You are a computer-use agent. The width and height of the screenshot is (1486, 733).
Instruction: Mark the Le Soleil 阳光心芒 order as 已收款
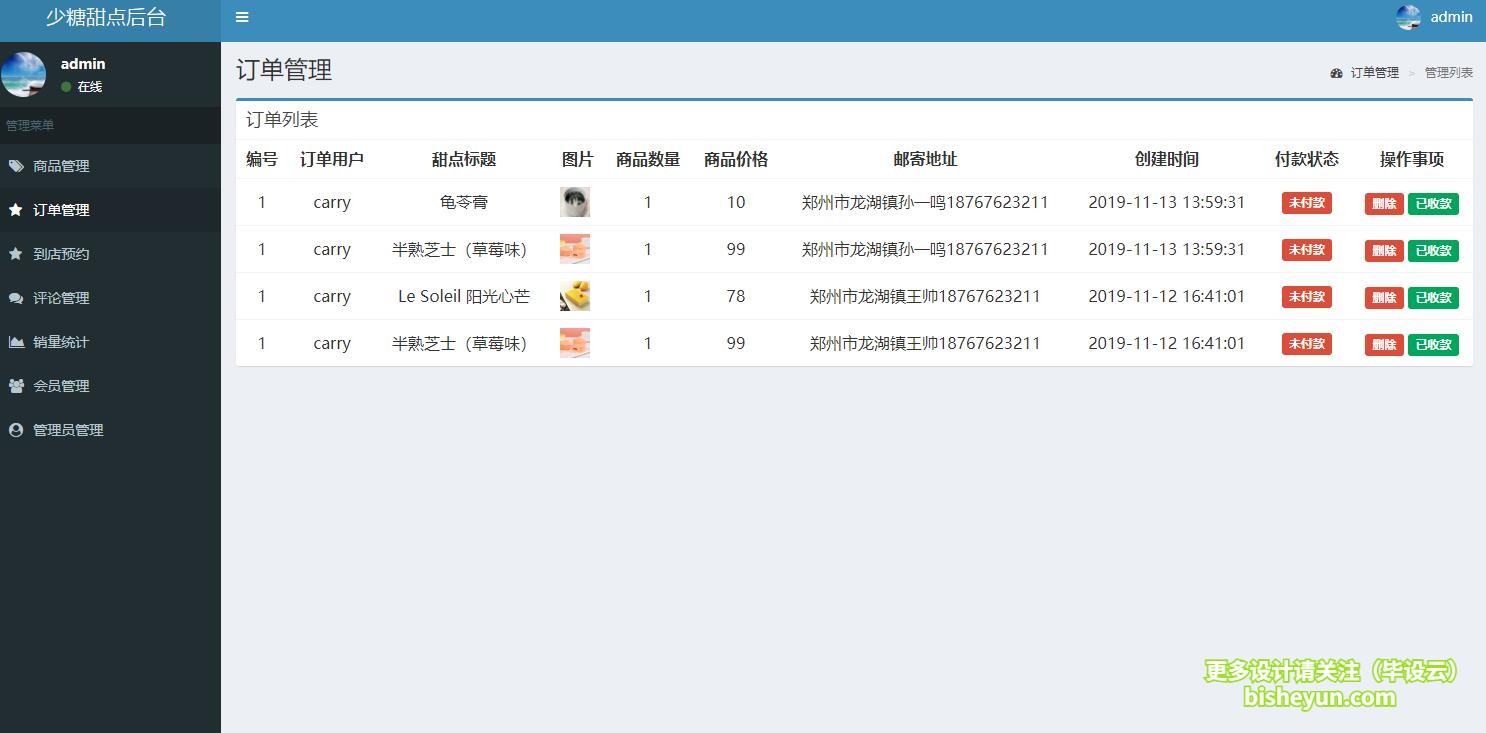pos(1433,298)
